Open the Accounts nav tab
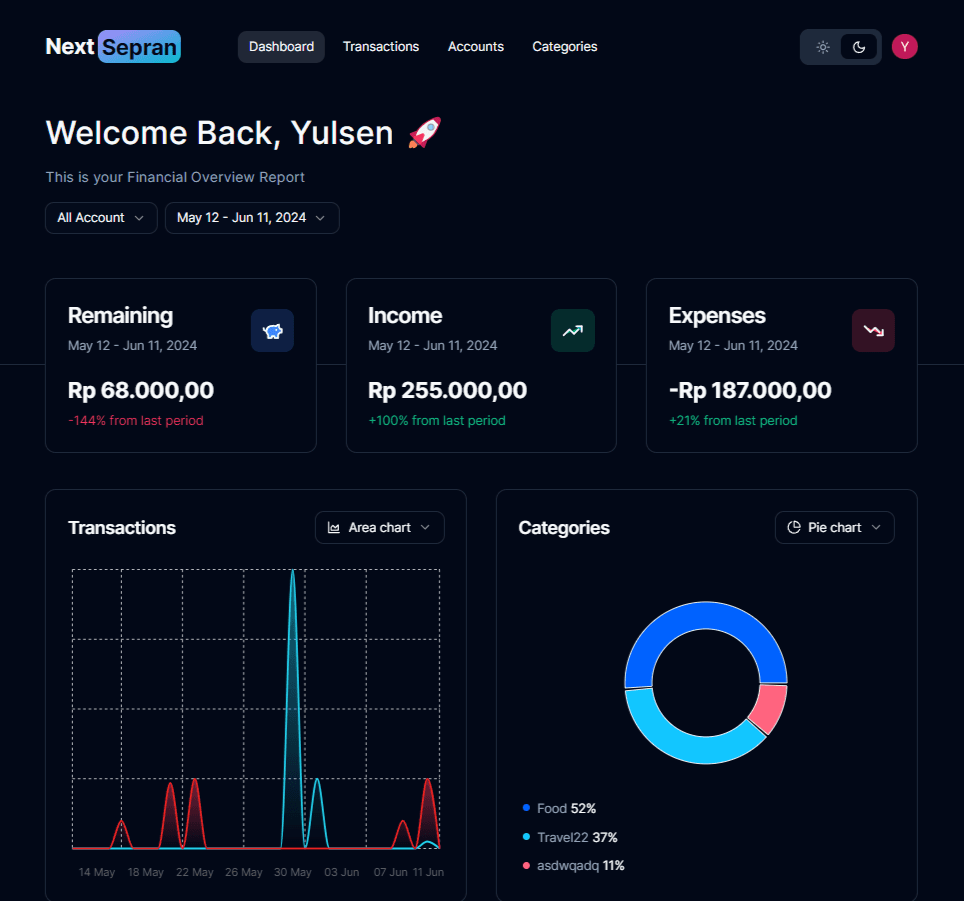Screen dimensions: 964x901 pos(476,47)
